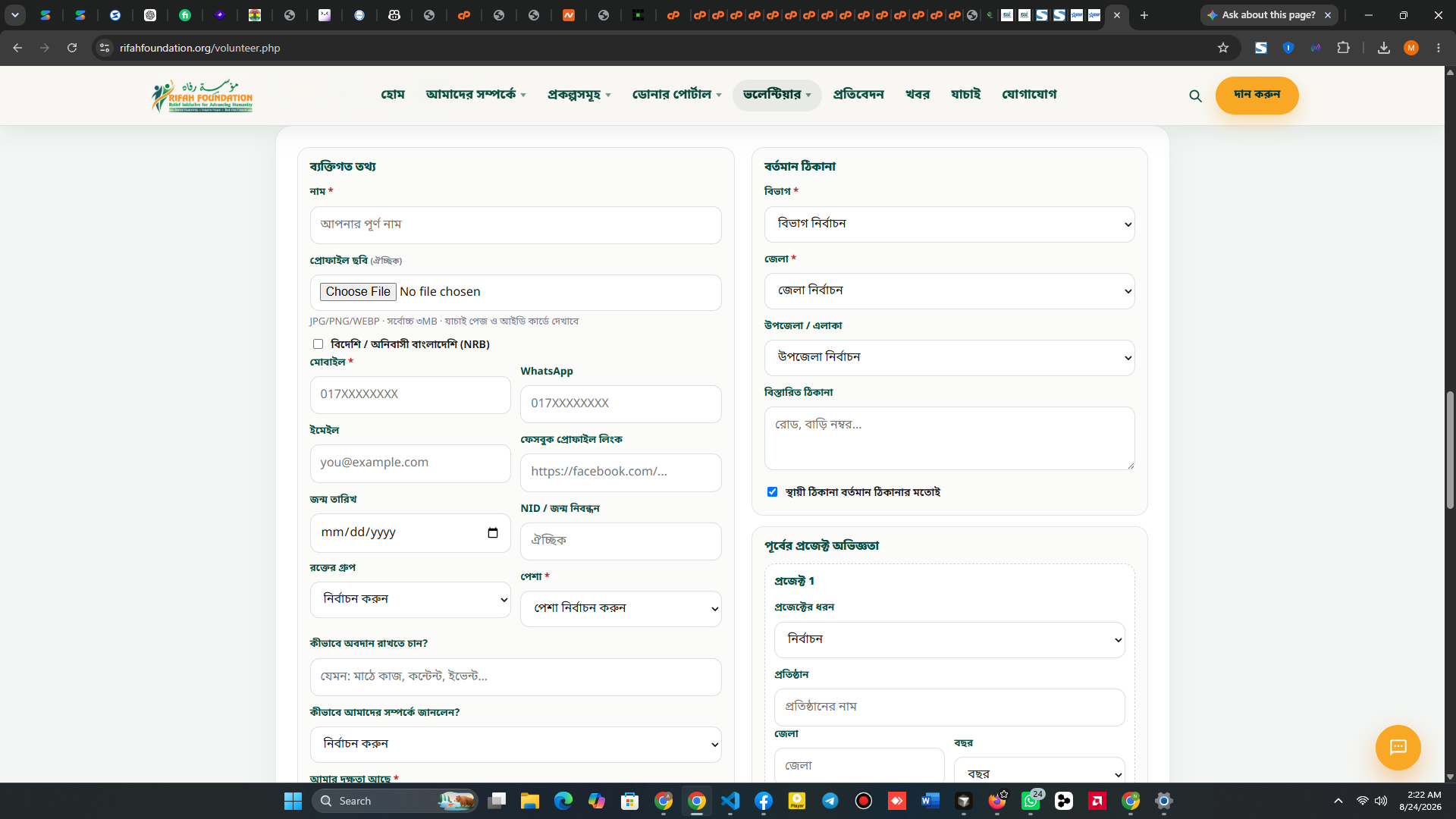Open the Fiverr tab with the green icon
Image resolution: width=1456 pixels, height=819 pixels.
185,15
